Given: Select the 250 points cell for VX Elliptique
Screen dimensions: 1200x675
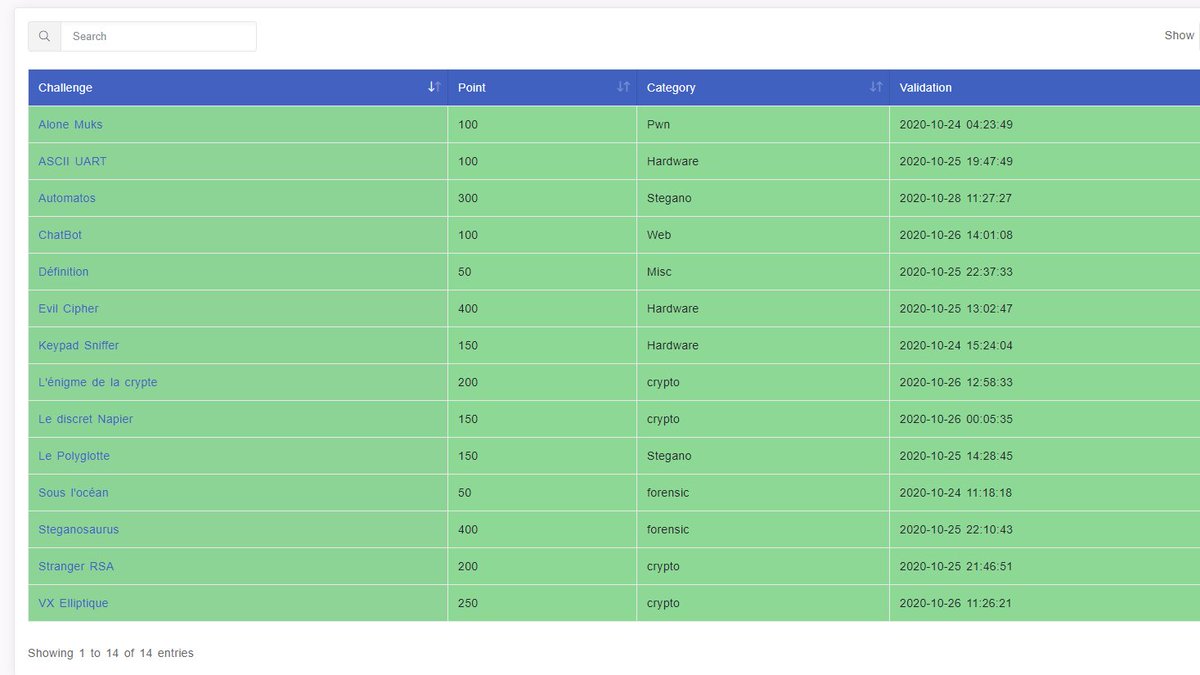Looking at the screenshot, I should coord(542,604).
